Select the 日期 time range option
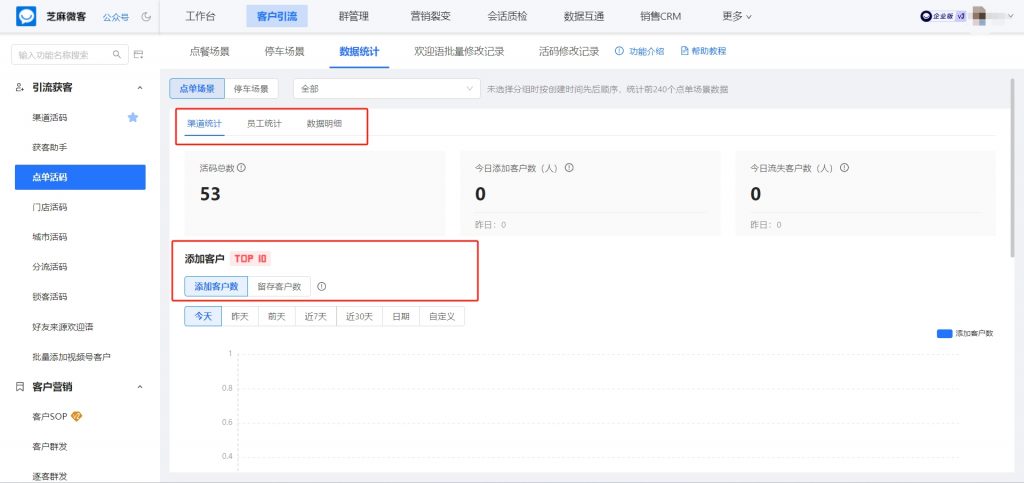1024x483 pixels. (401, 317)
